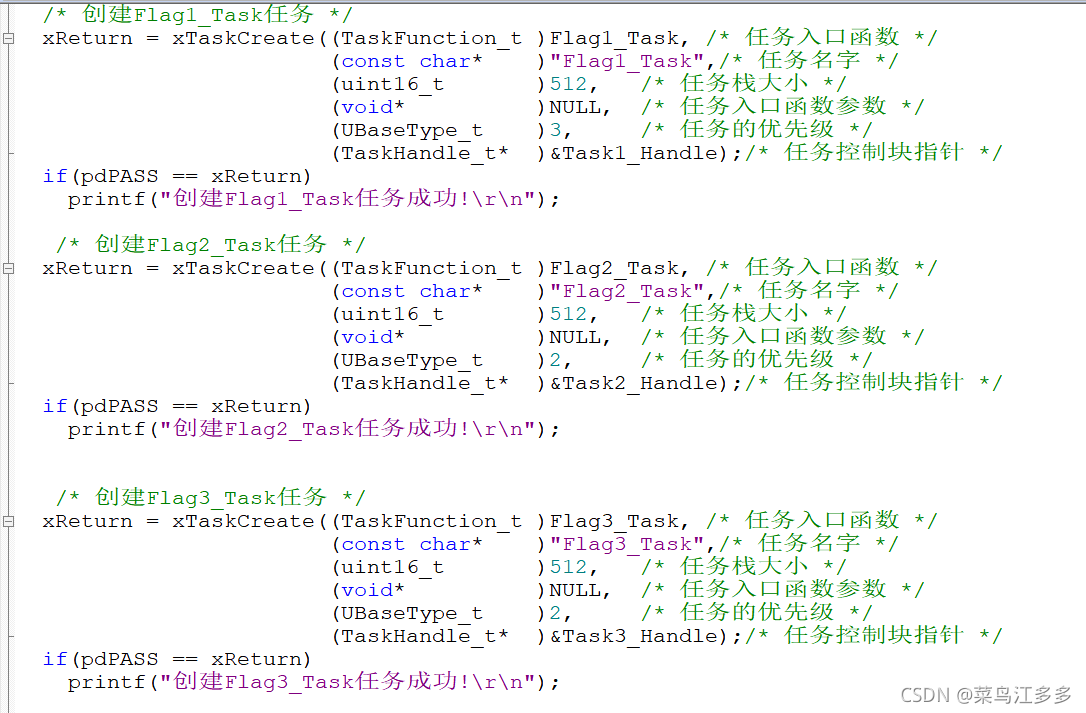
Task: Click the 任务入口函数参数 comment in Flag1 block
Action: (x=783, y=107)
